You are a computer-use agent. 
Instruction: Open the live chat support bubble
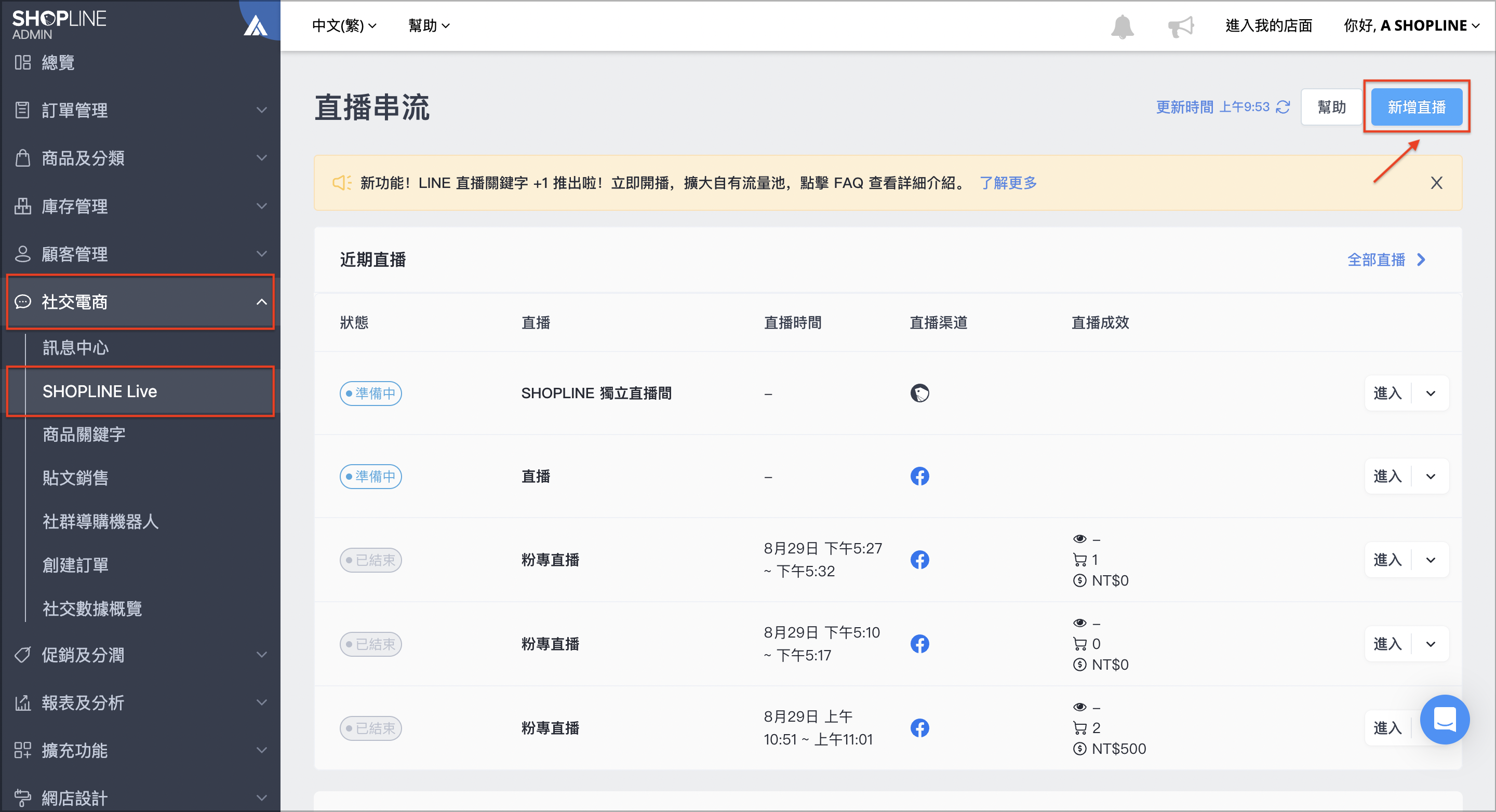pyautogui.click(x=1444, y=719)
